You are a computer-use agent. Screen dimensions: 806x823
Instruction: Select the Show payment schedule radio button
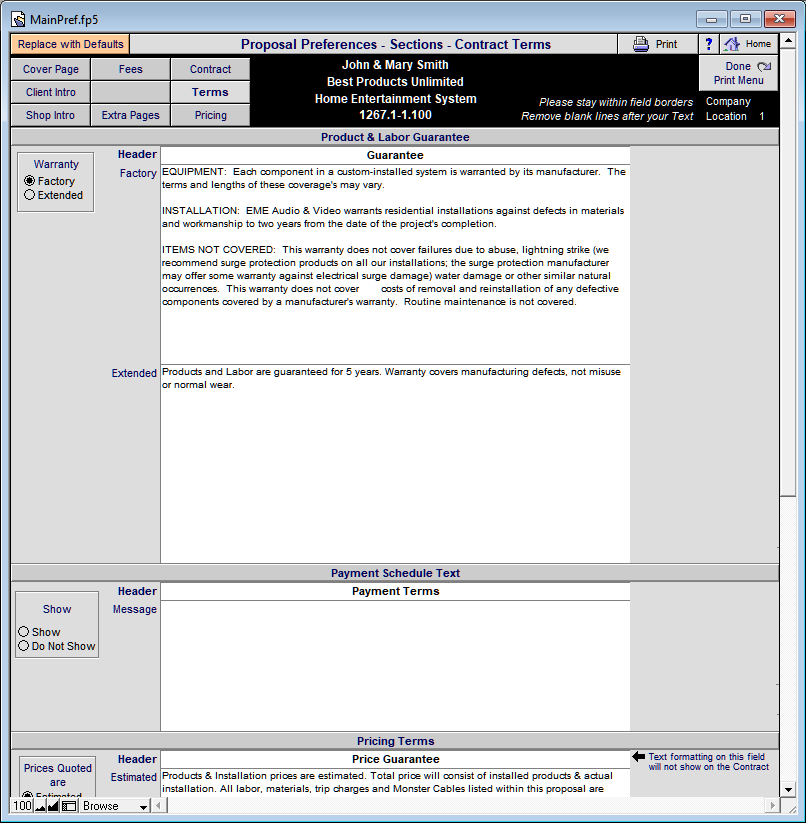click(x=24, y=631)
